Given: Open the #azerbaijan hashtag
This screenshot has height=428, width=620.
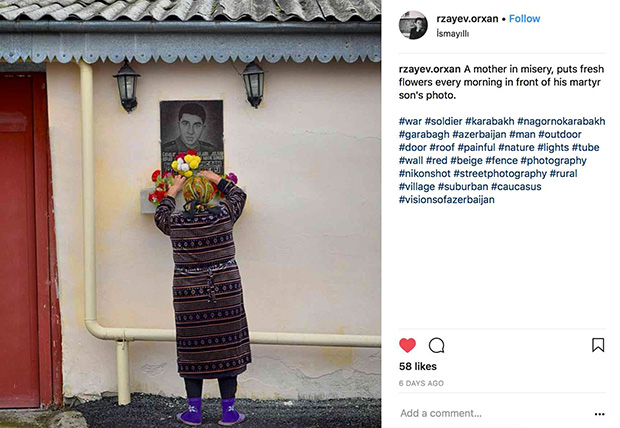Looking at the screenshot, I should click(479, 134).
